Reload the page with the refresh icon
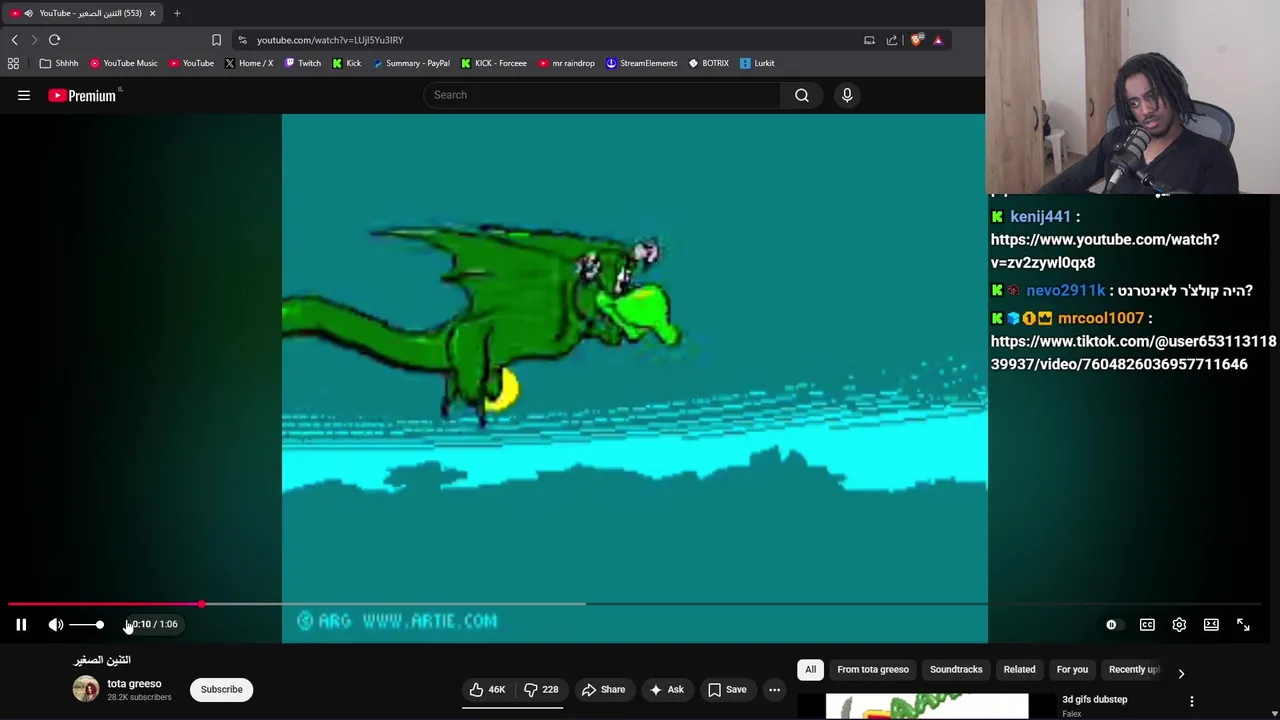This screenshot has height=720, width=1280. tap(54, 40)
